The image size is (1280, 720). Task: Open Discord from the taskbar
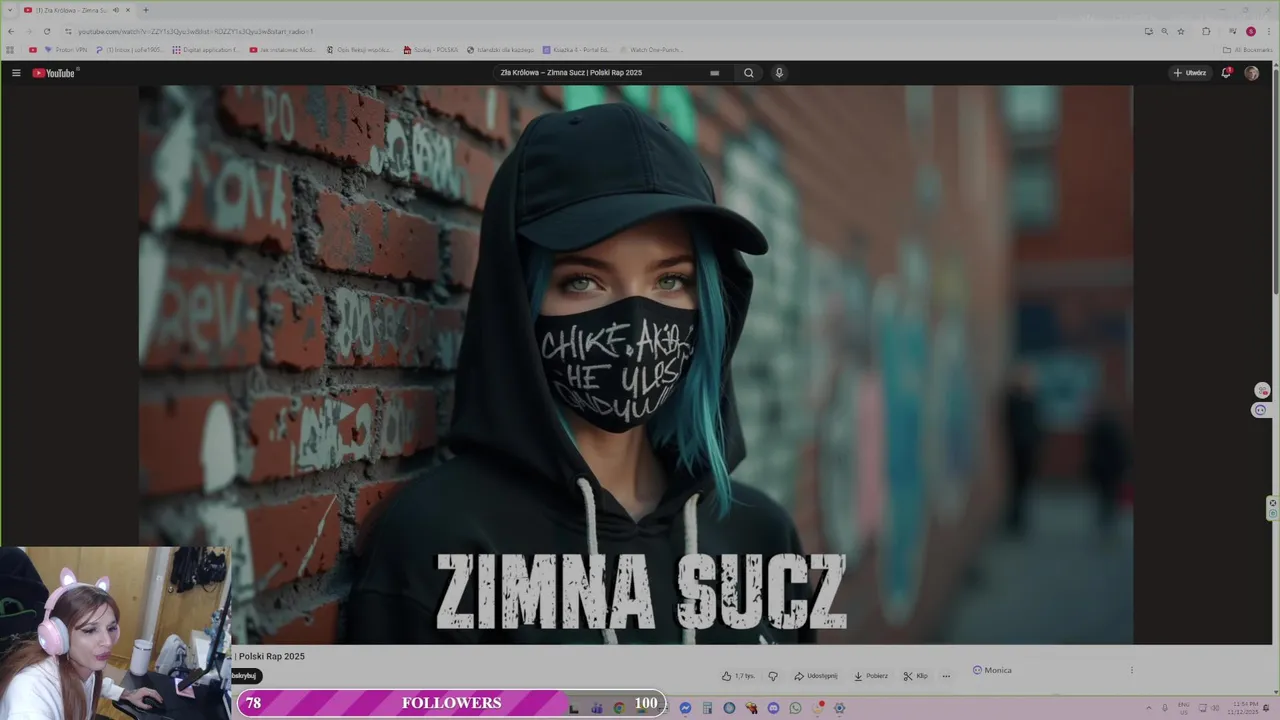tap(773, 708)
